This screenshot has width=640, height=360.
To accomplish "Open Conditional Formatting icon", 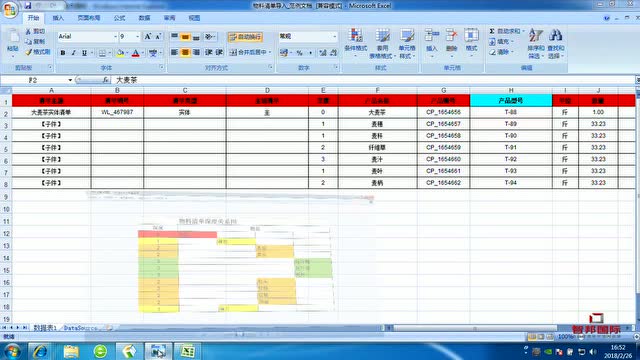I will point(356,36).
